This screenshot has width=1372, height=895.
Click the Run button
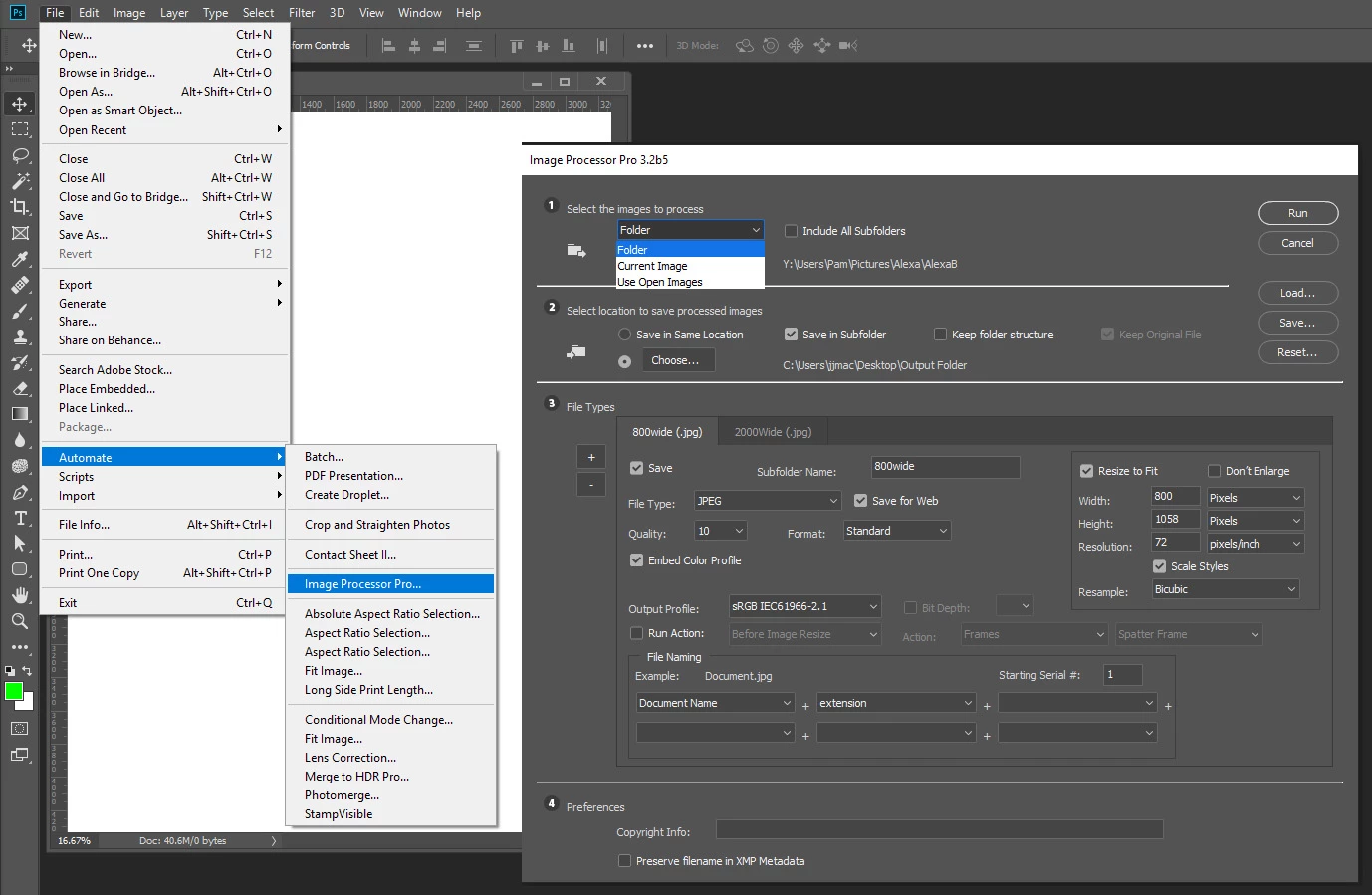(x=1298, y=213)
